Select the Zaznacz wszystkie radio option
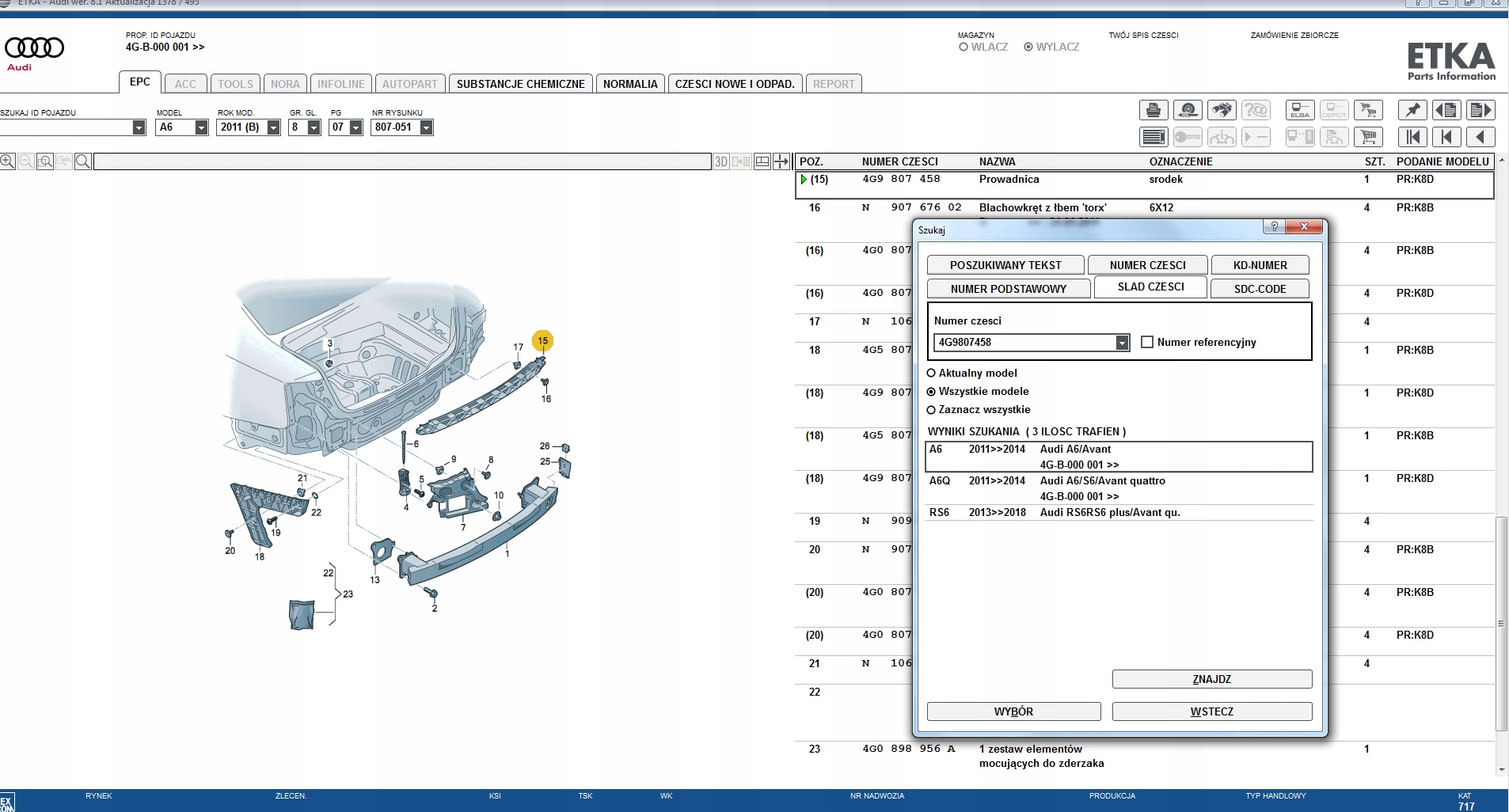The image size is (1509, 812). pyautogui.click(x=931, y=409)
